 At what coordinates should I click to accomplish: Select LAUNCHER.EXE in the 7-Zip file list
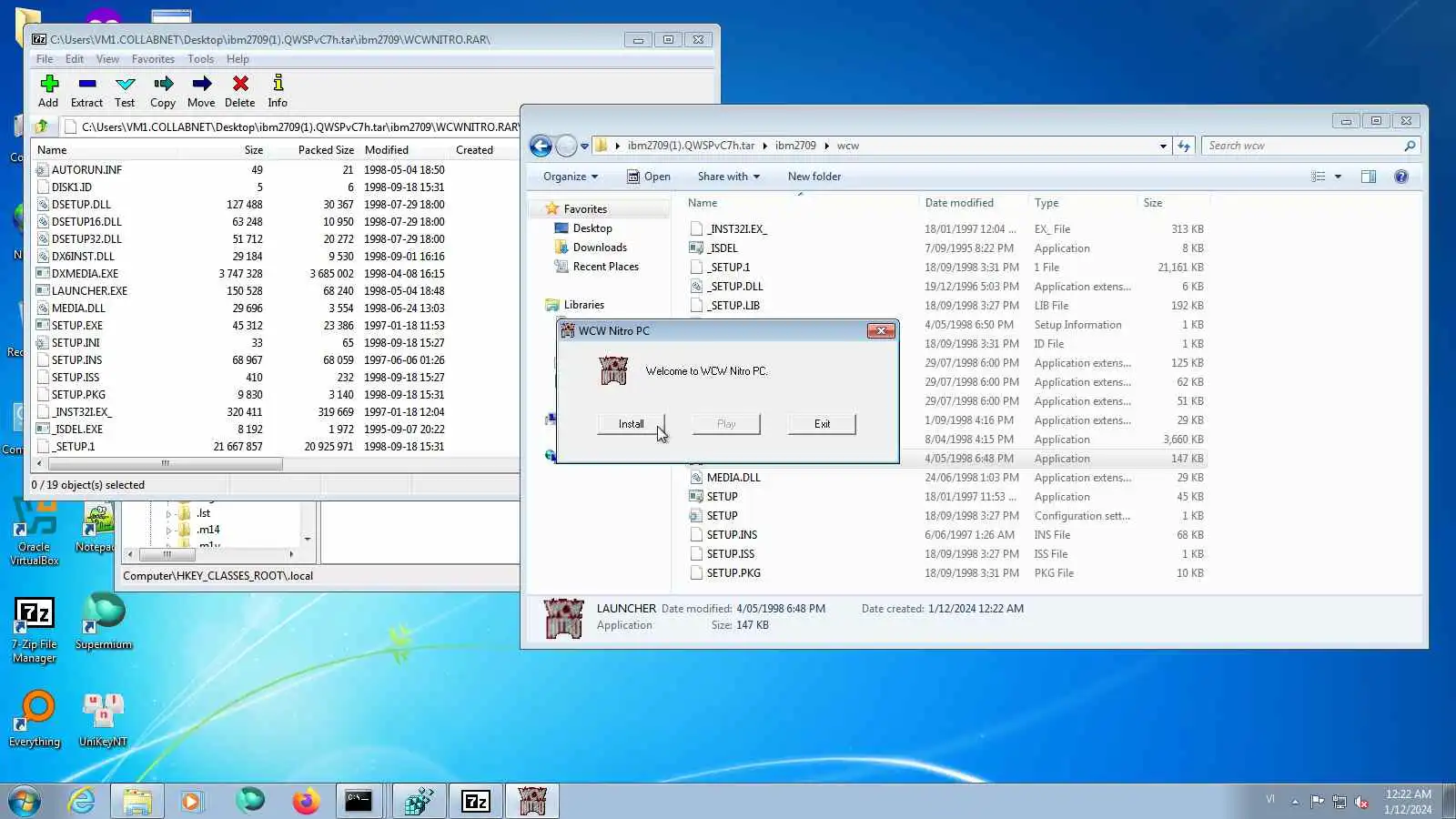pyautogui.click(x=89, y=291)
